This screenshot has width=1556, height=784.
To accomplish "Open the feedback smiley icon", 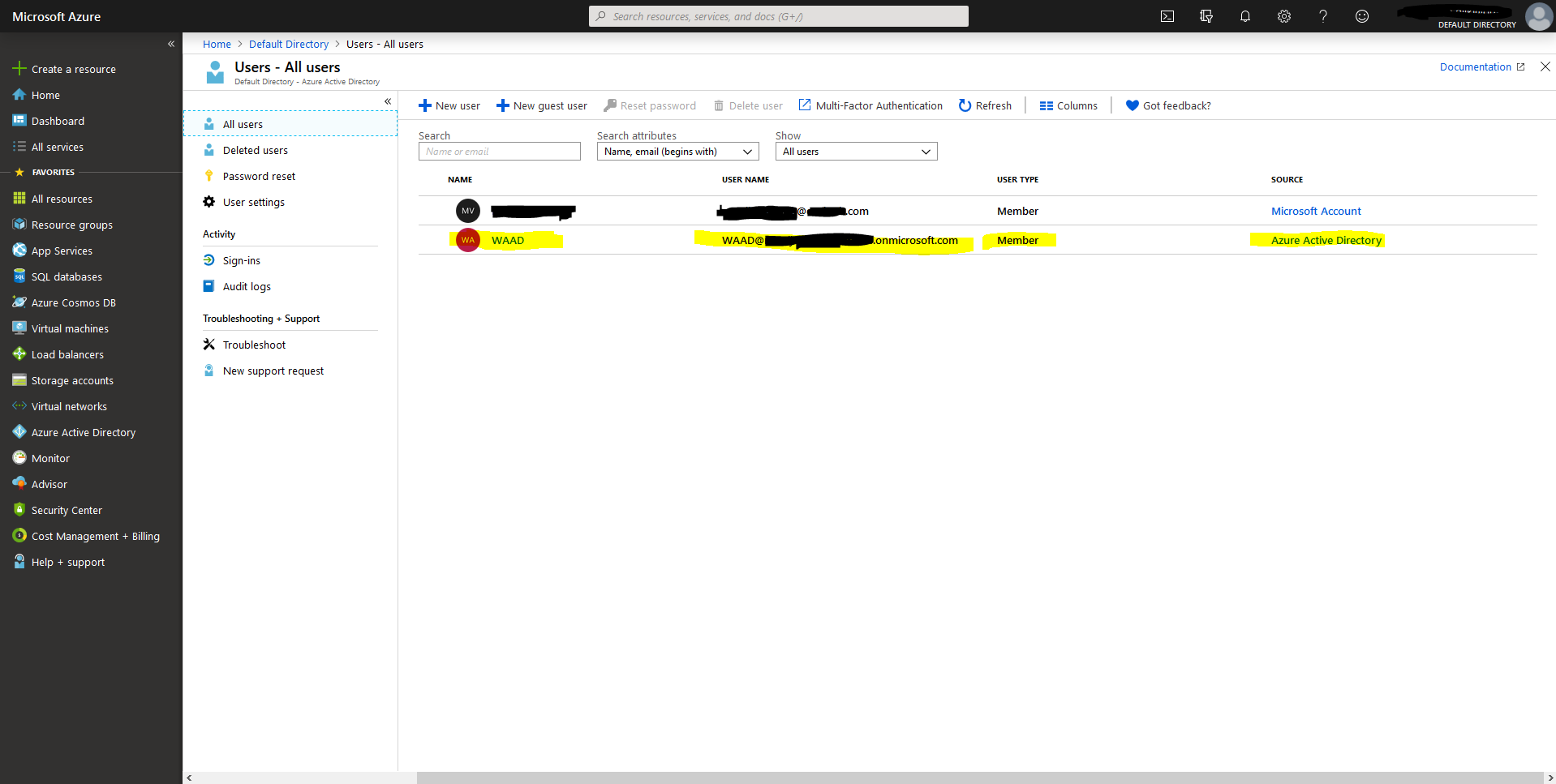I will coord(1362,16).
